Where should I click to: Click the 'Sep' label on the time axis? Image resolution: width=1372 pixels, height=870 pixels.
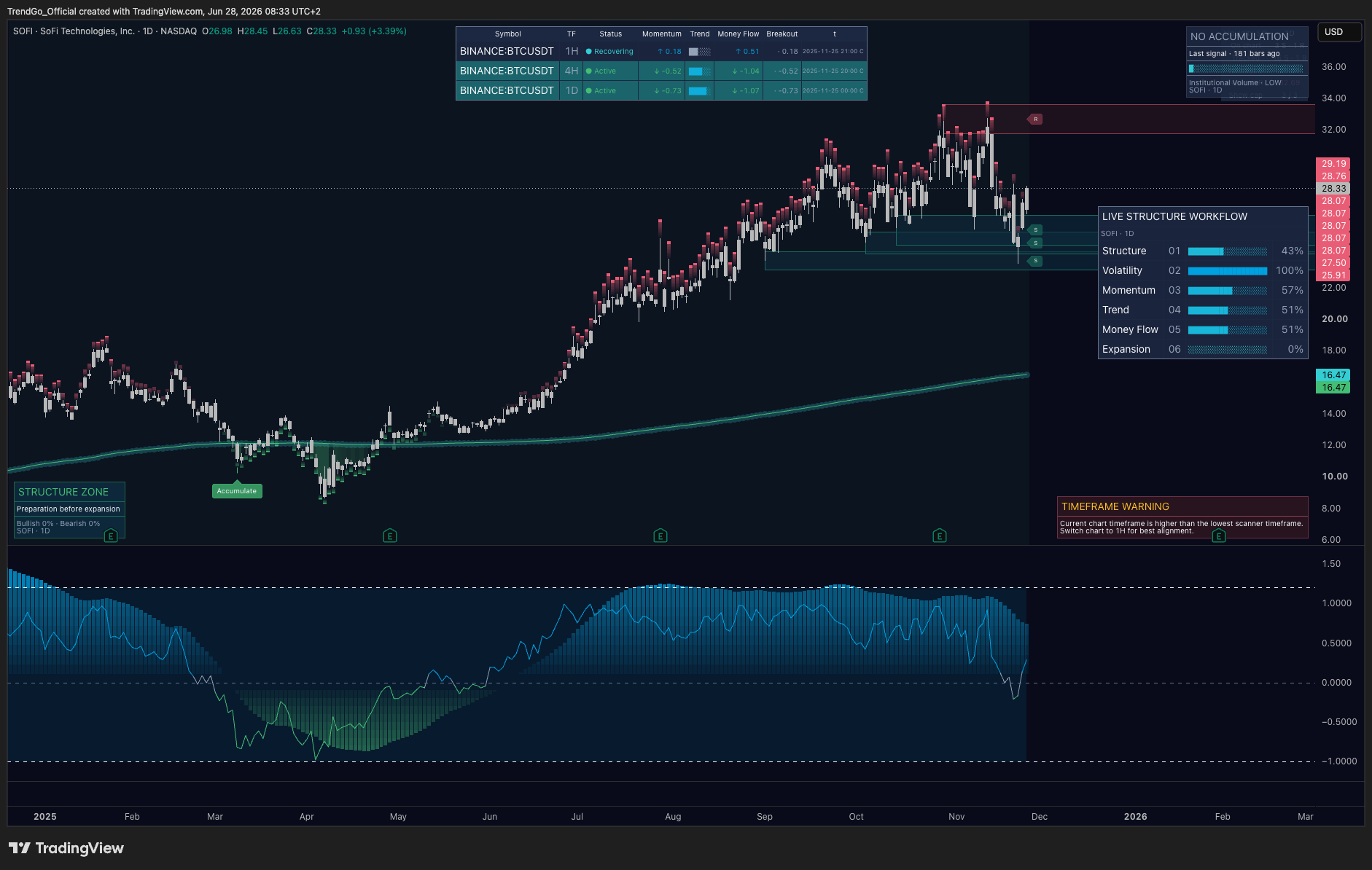(x=765, y=817)
